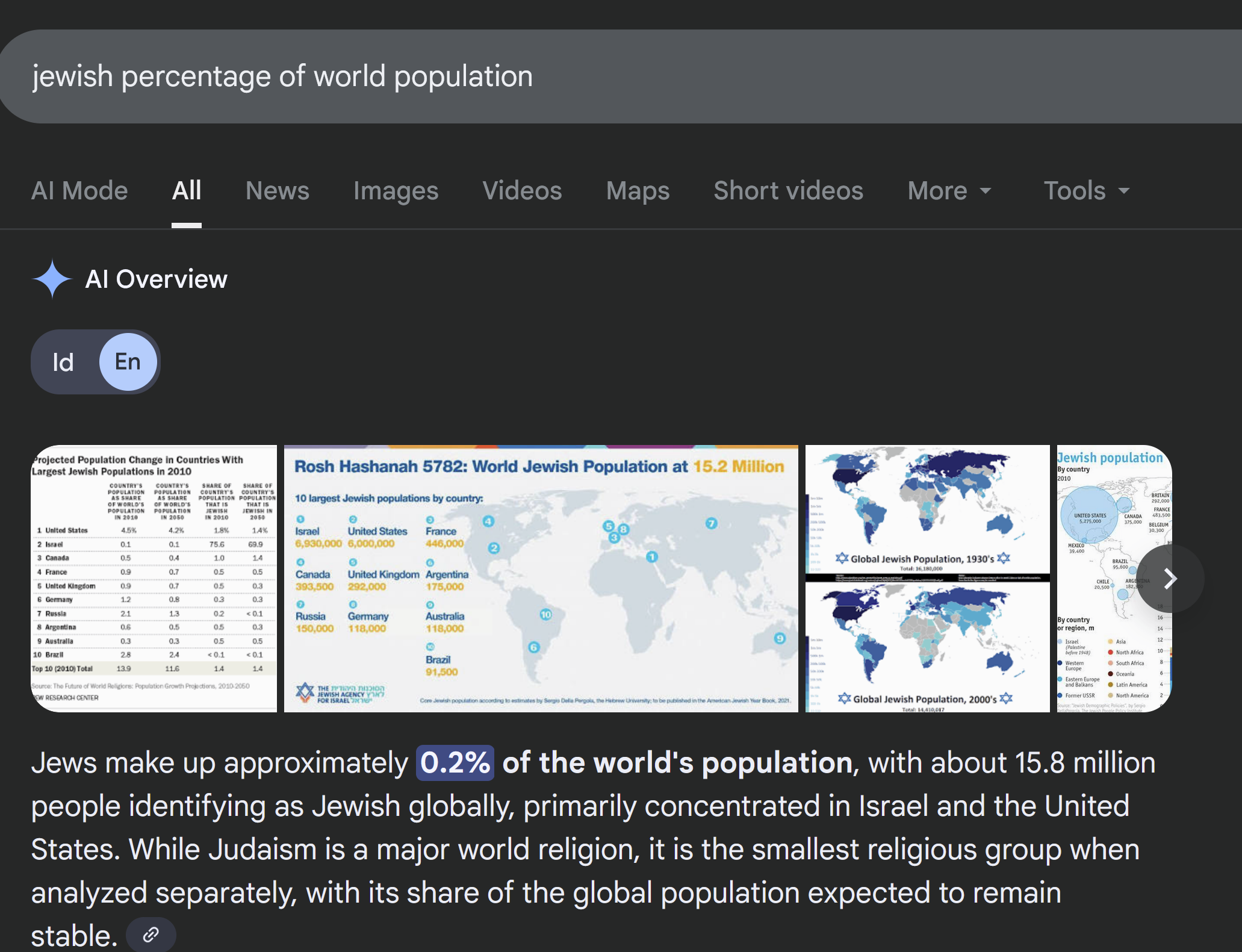Click the link chain icon after "stable."
1242x952 pixels.
pyautogui.click(x=151, y=935)
